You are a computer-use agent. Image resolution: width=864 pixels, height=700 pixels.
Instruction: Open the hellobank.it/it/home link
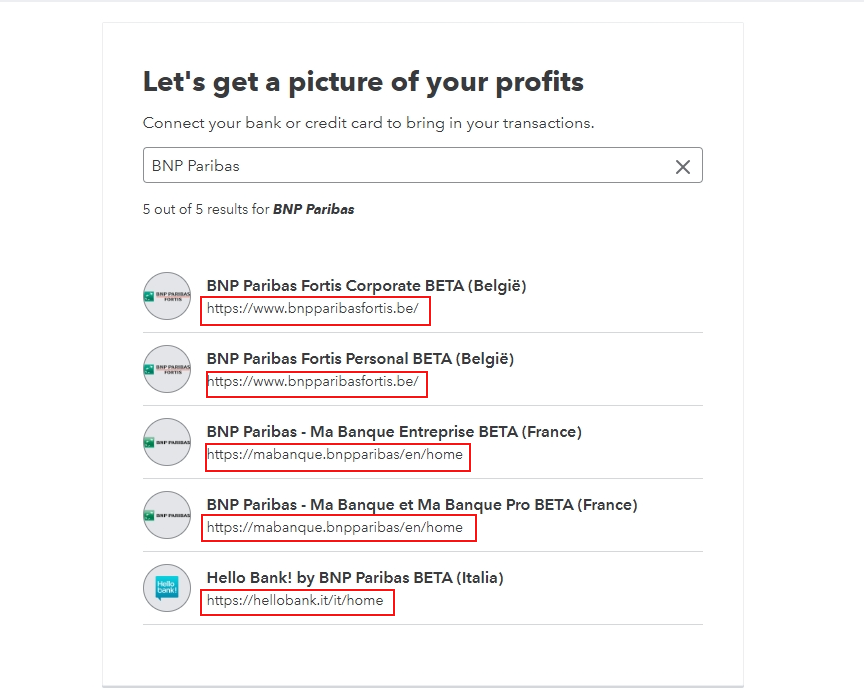pyautogui.click(x=295, y=601)
